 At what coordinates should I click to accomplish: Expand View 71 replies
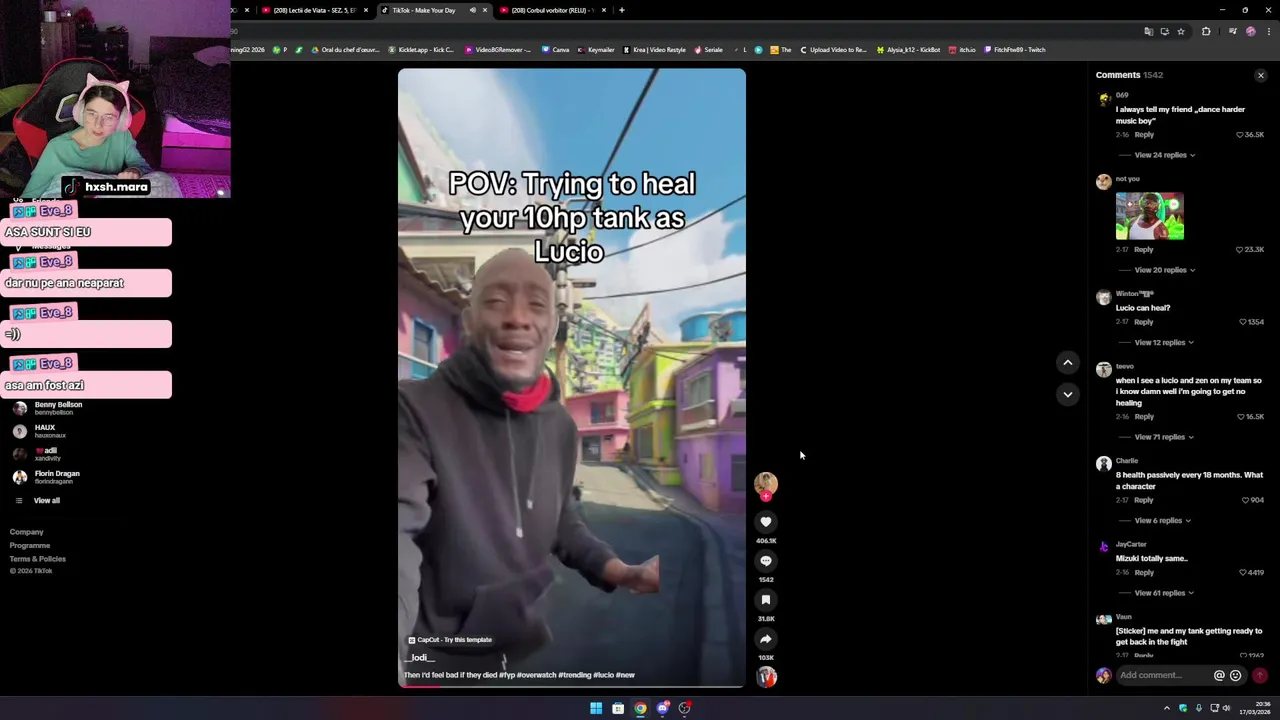coord(1165,437)
